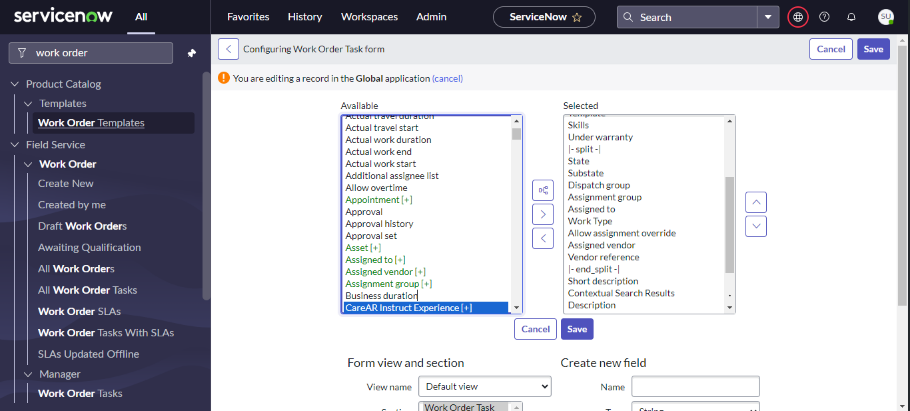
Task: Select CareAR Instruct Experience [+] in Available
Action: [x=427, y=308]
